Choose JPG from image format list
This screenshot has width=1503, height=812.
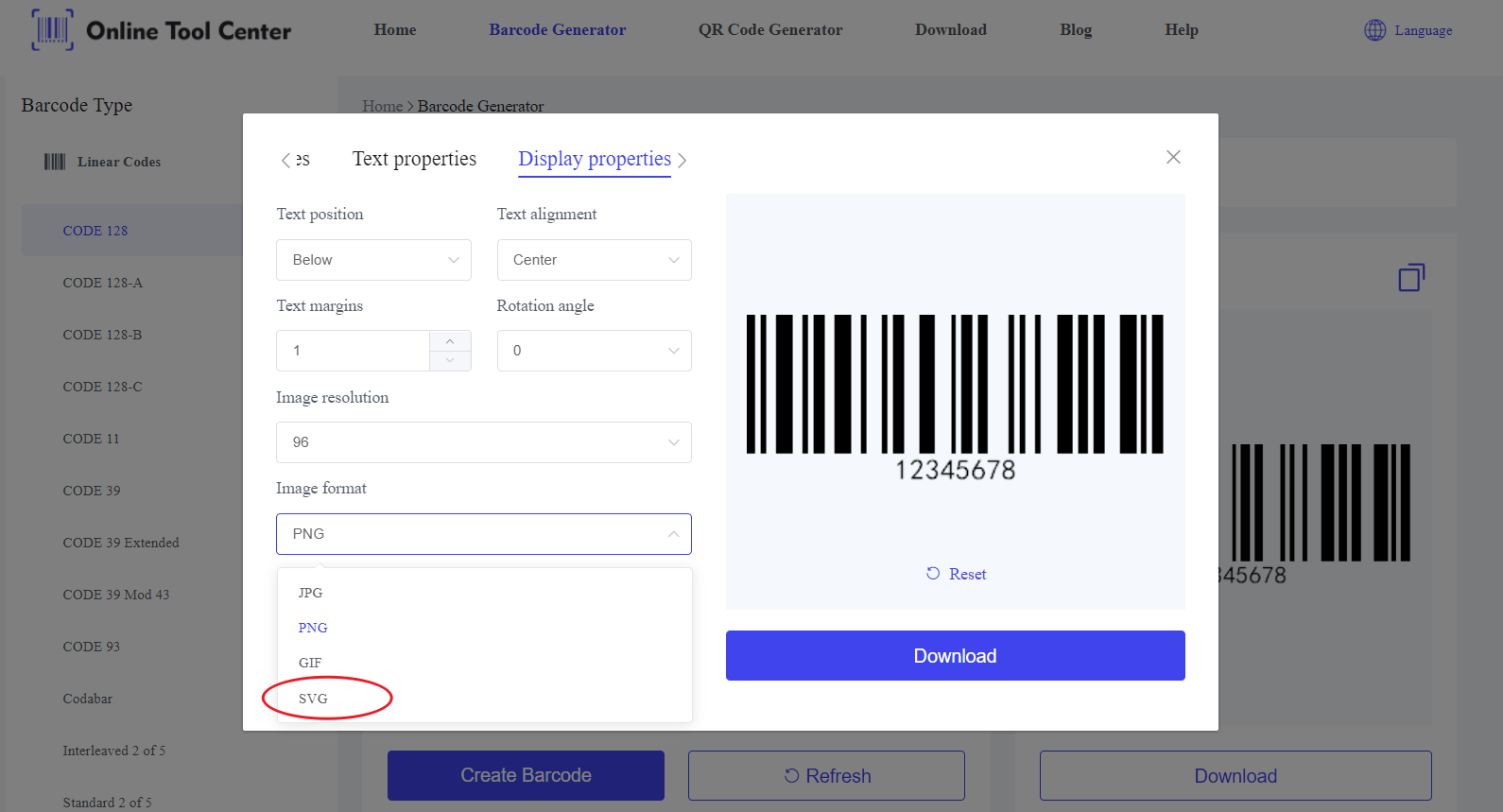[484, 593]
